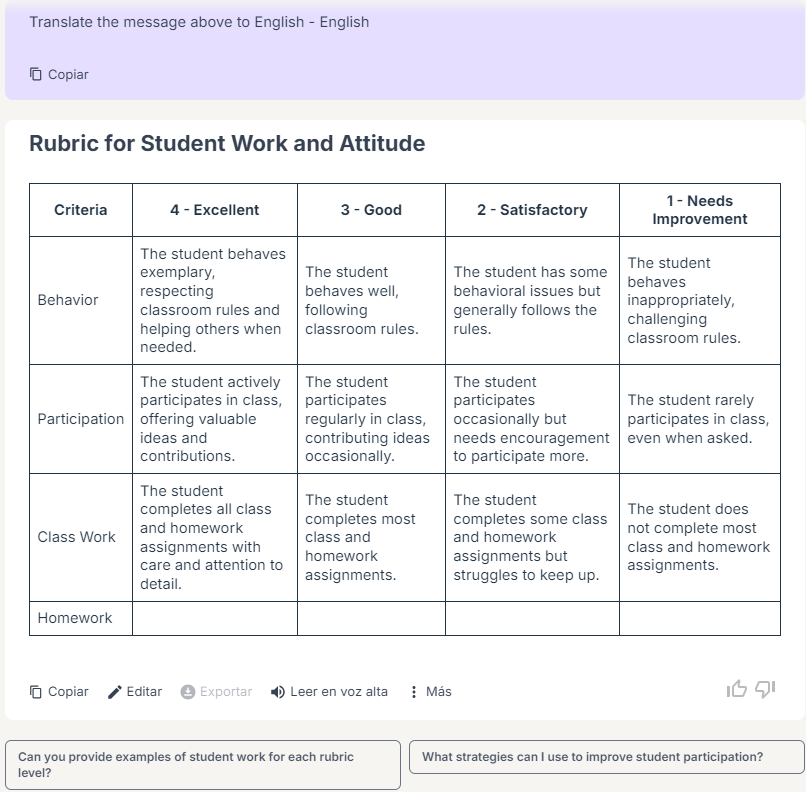The width and height of the screenshot is (806, 792).
Task: Click the Behavior row label
Action: [68, 300]
